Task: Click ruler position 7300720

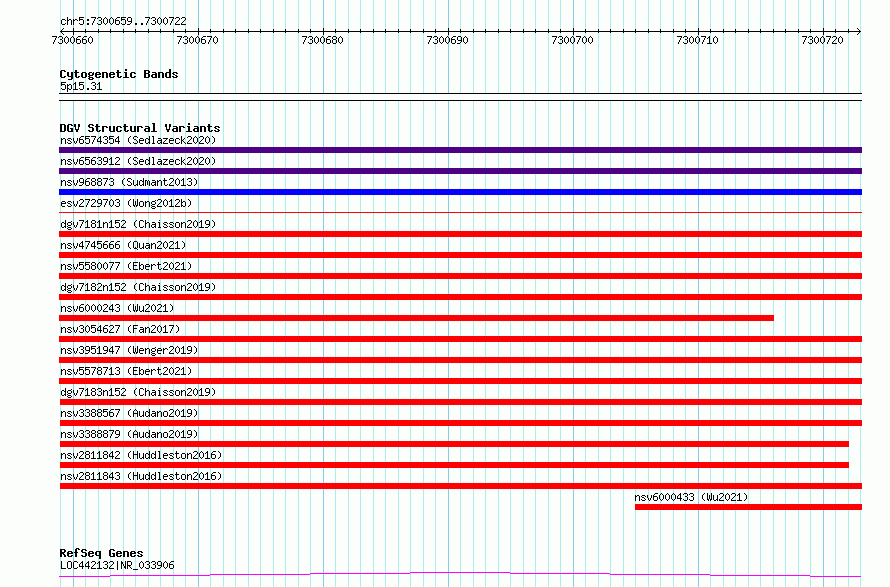Action: (822, 40)
